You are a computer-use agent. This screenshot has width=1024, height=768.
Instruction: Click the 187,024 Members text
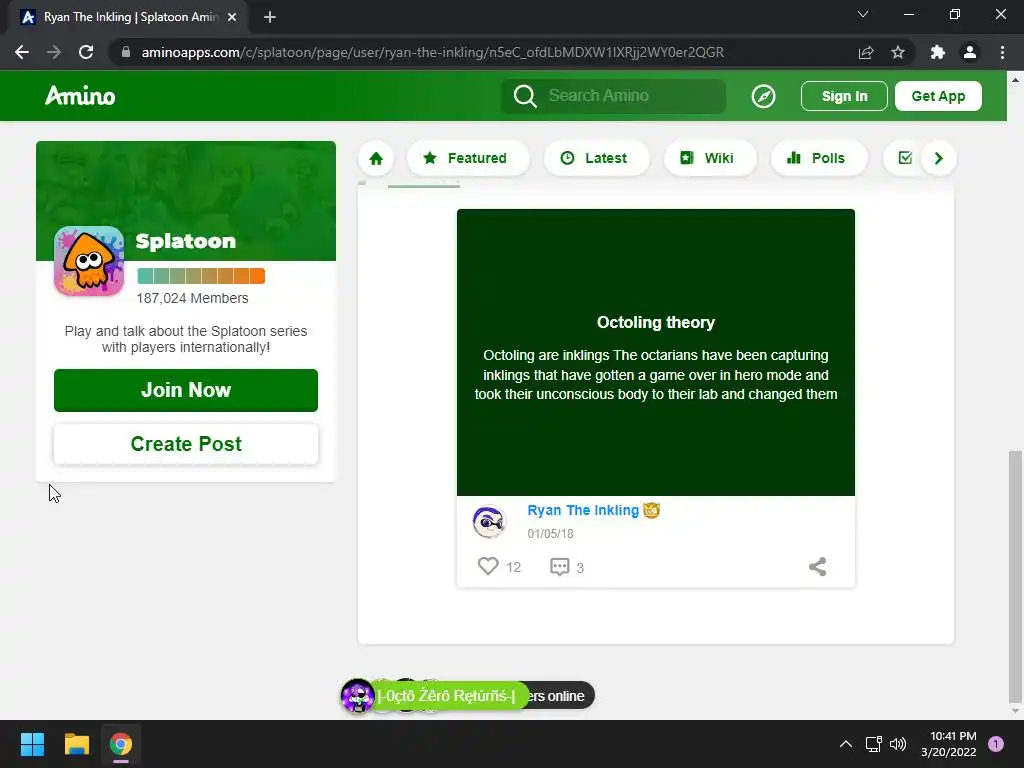pos(193,298)
